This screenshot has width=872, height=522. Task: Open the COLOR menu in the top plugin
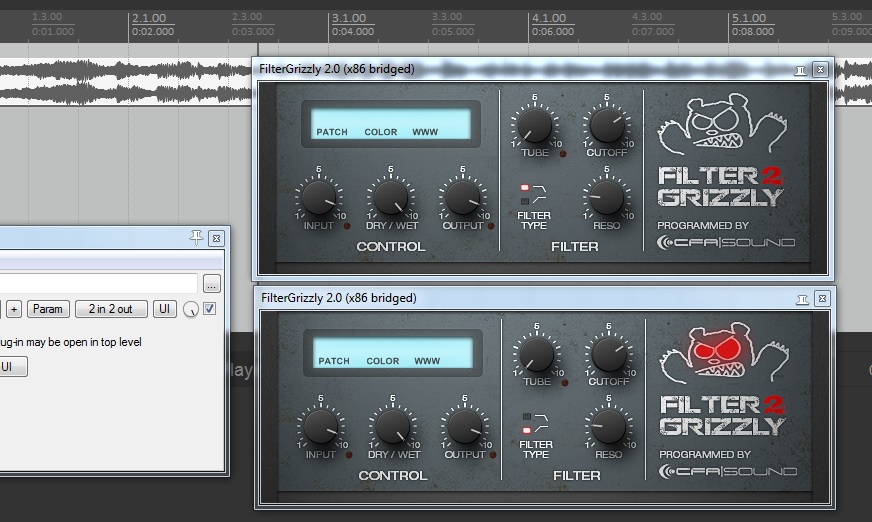pos(381,132)
